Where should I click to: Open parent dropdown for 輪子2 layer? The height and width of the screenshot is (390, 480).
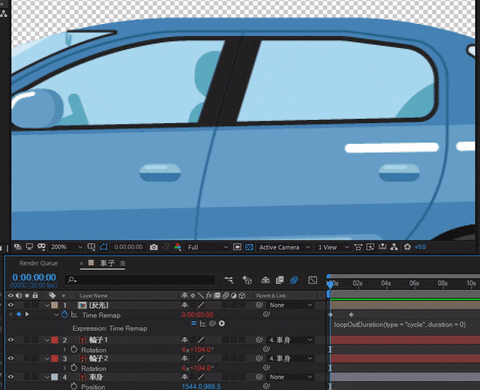tap(291, 358)
